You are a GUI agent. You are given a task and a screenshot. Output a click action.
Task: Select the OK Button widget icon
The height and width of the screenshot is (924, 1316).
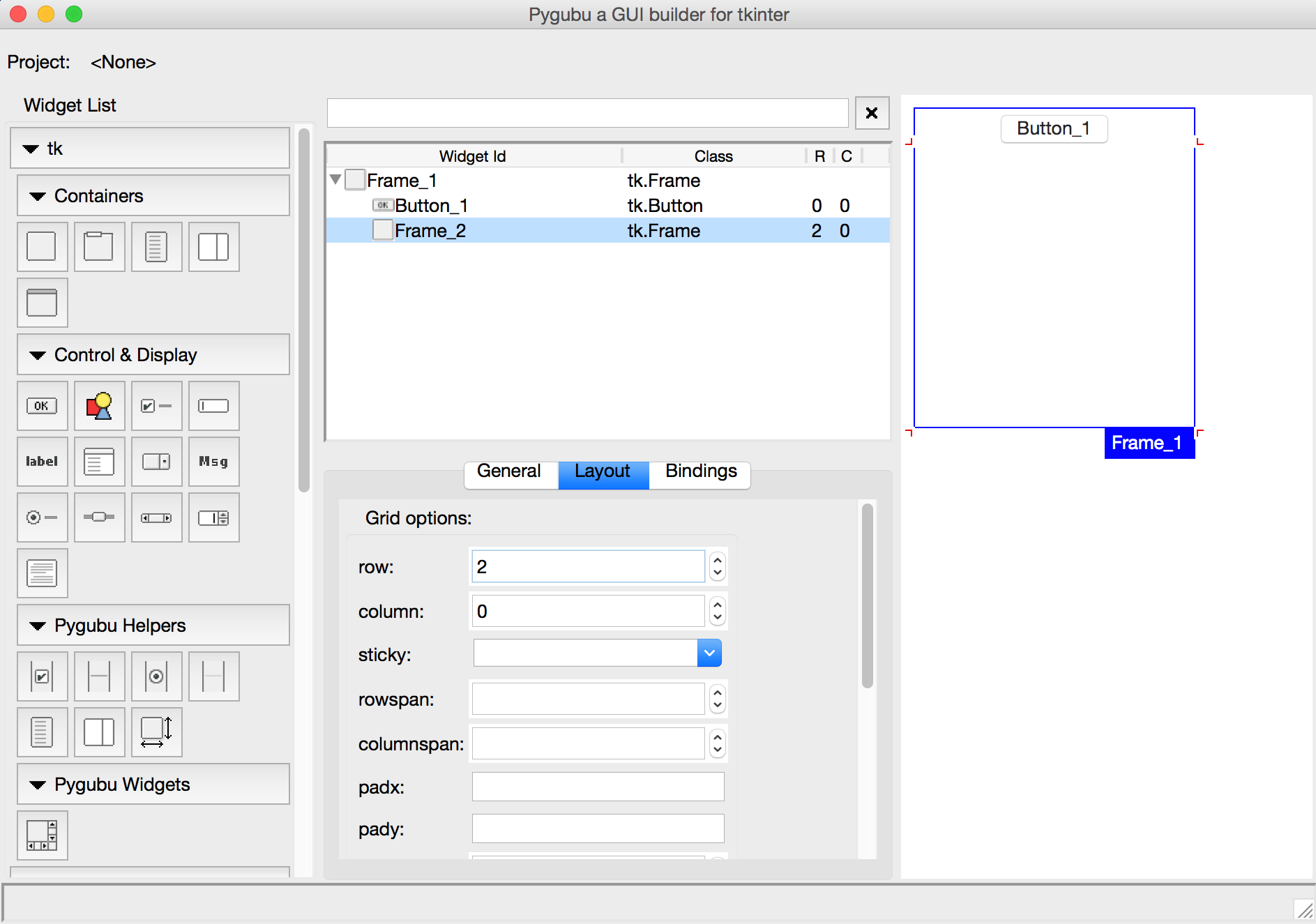(42, 406)
